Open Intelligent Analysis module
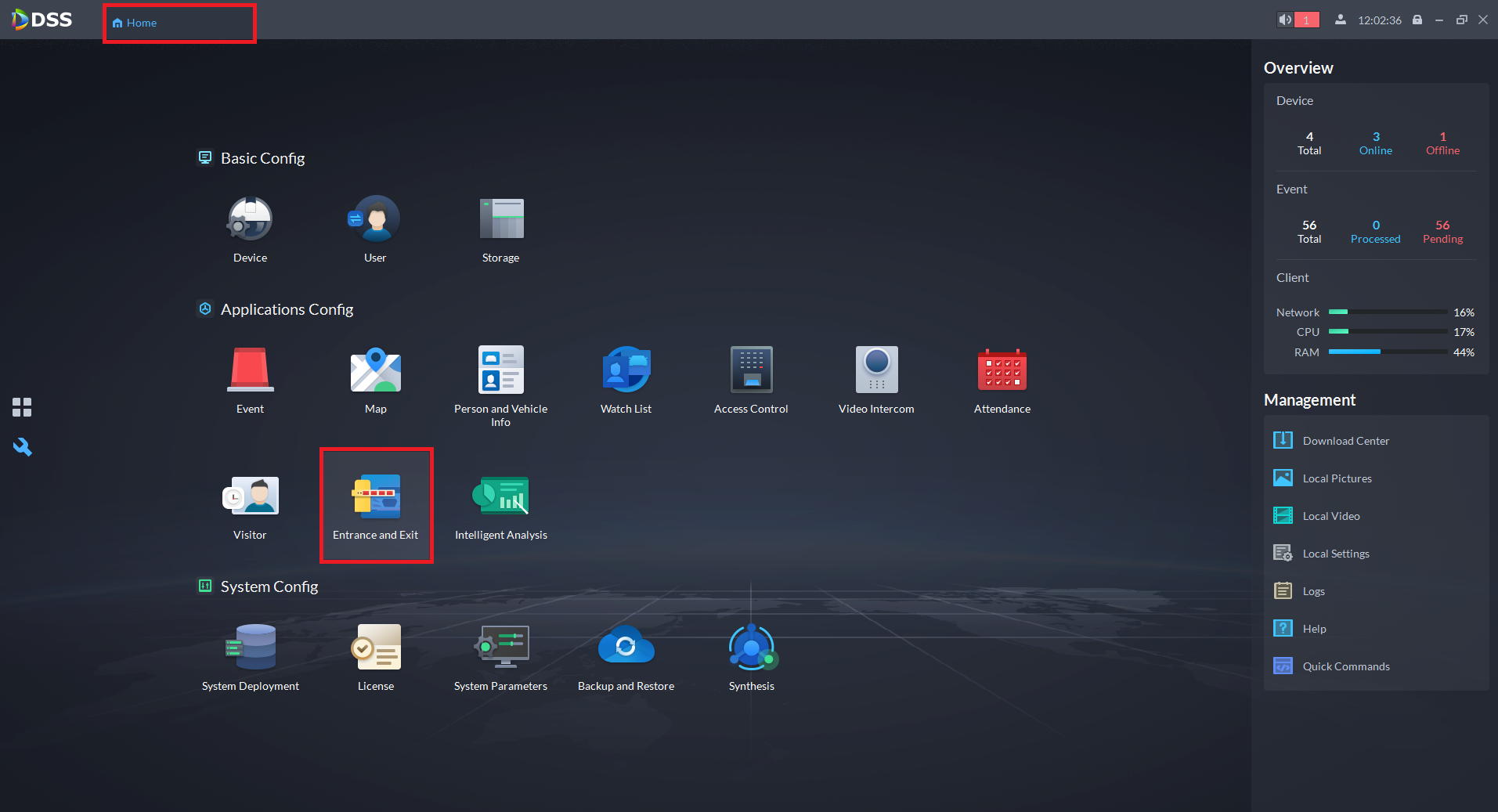The width and height of the screenshot is (1498, 812). [x=500, y=496]
